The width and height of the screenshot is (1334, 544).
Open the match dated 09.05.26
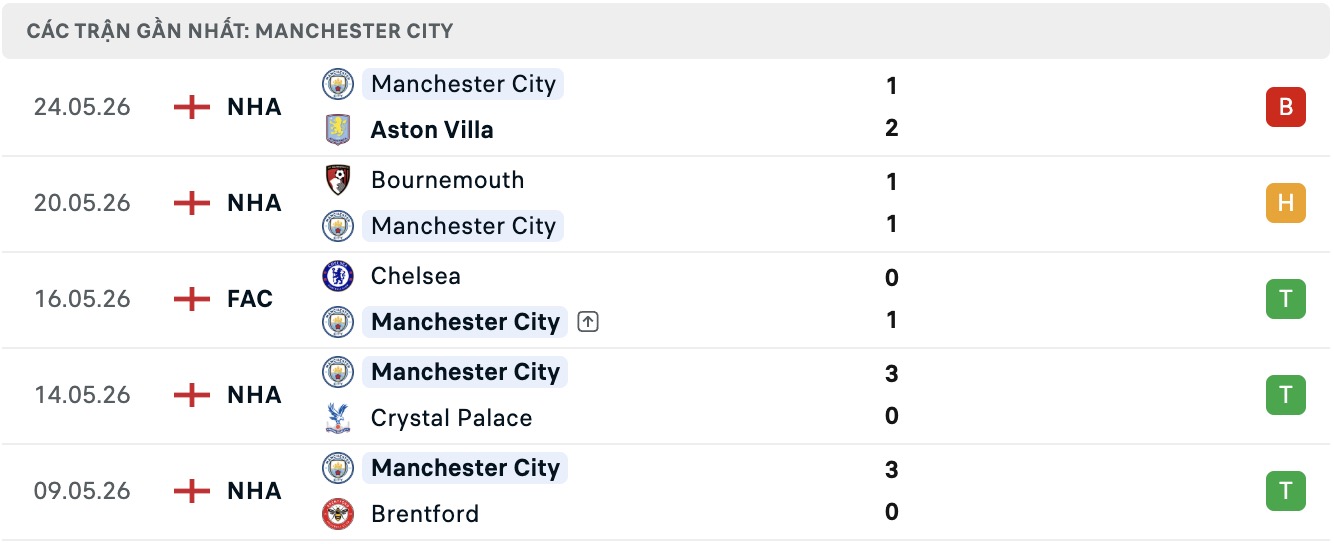click(x=667, y=492)
